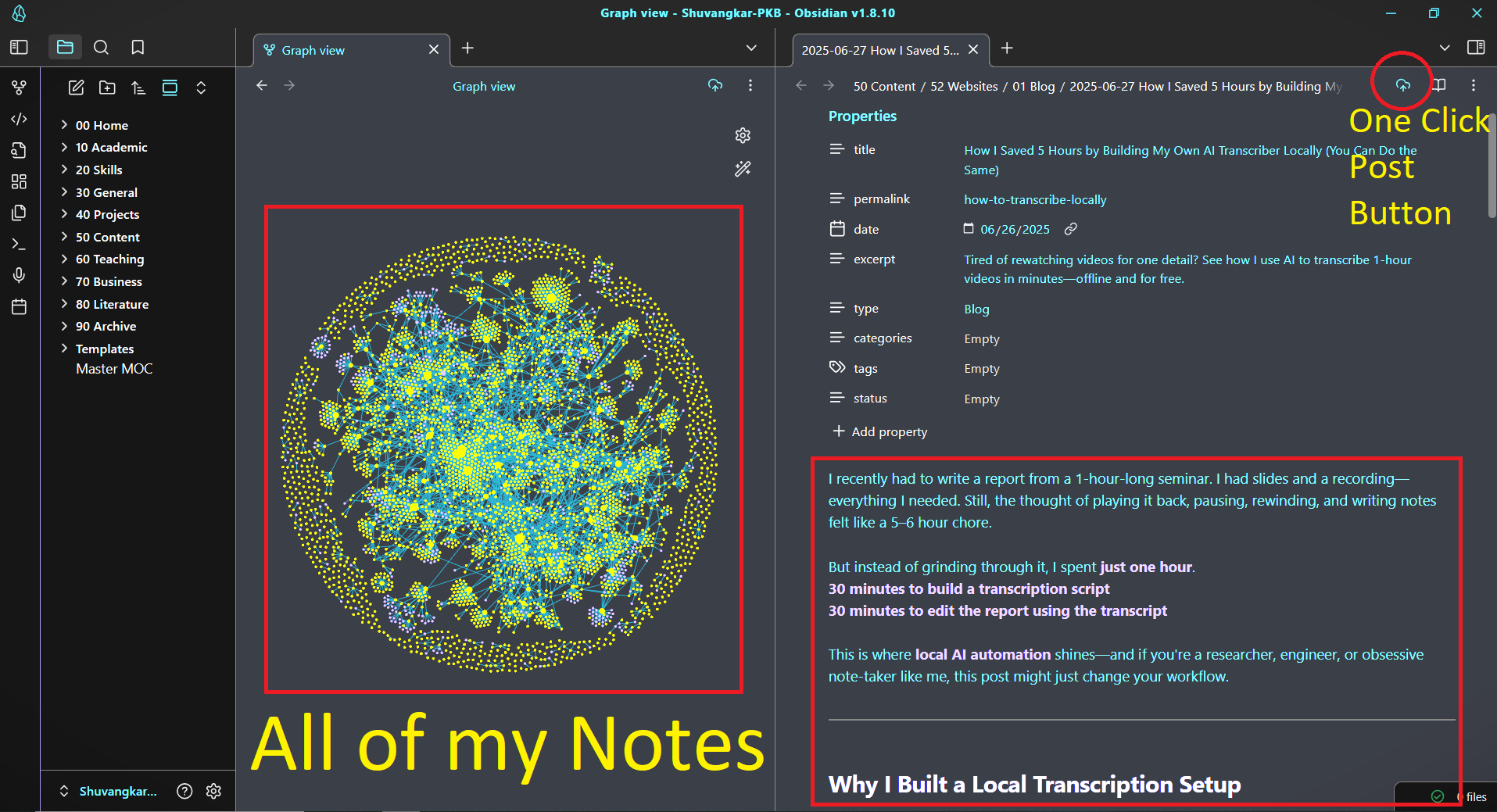The width and height of the screenshot is (1497, 812).
Task: Click the link icon next to the date
Action: [x=1071, y=229]
